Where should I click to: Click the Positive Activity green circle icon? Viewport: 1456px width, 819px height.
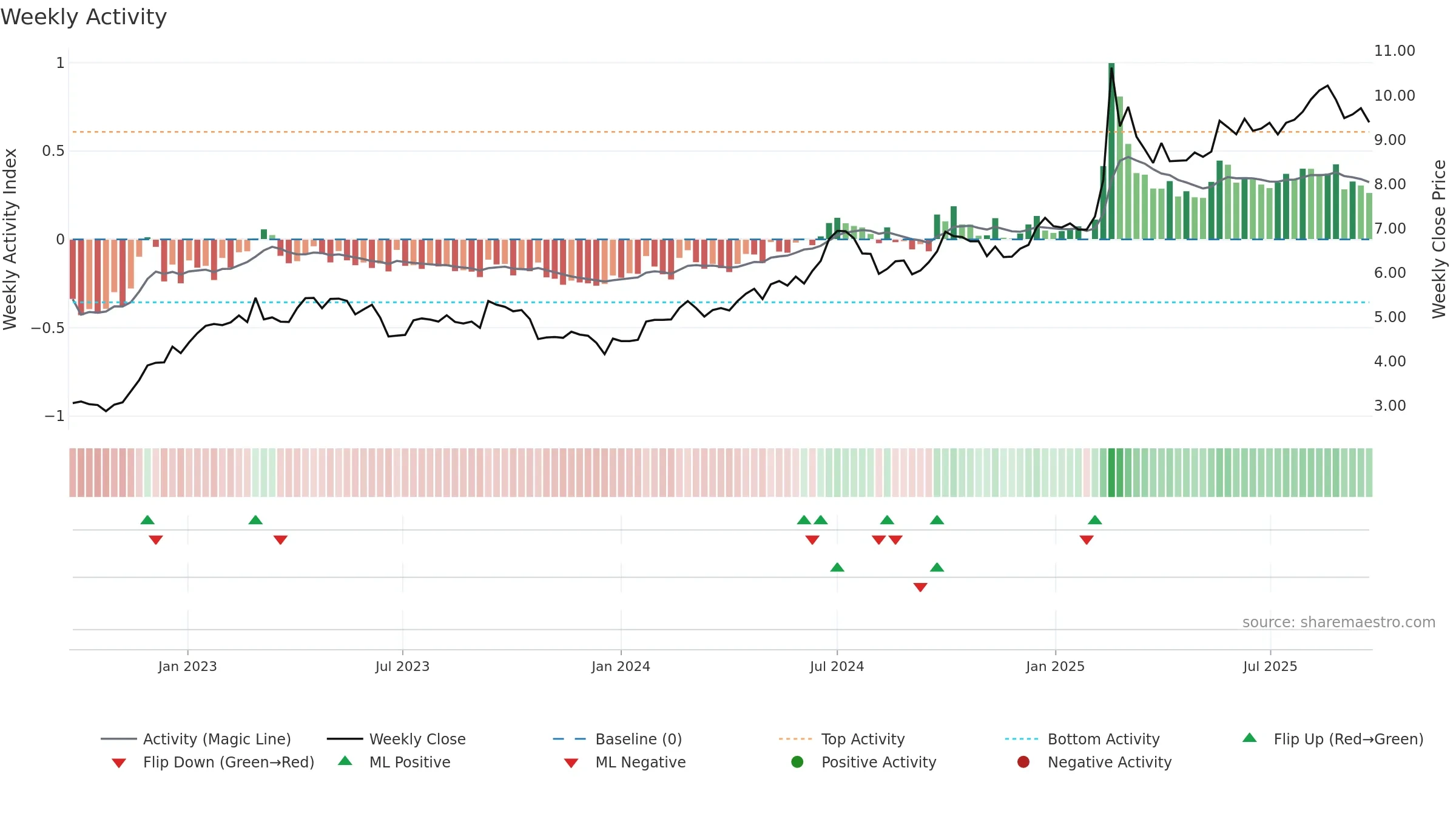click(797, 761)
